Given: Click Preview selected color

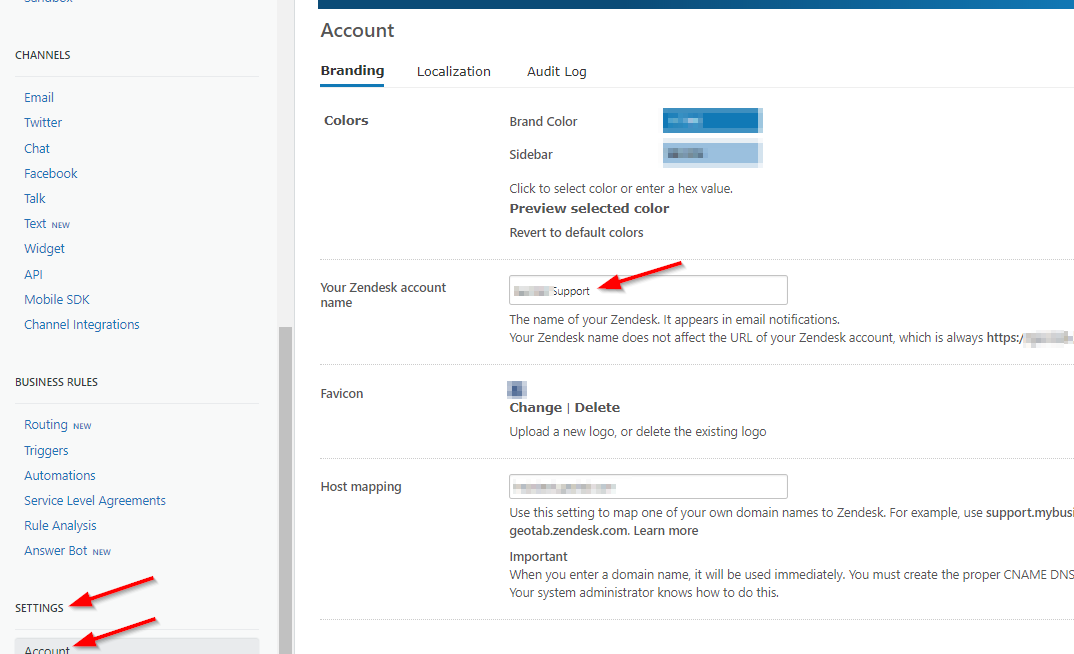Looking at the screenshot, I should pos(589,208).
